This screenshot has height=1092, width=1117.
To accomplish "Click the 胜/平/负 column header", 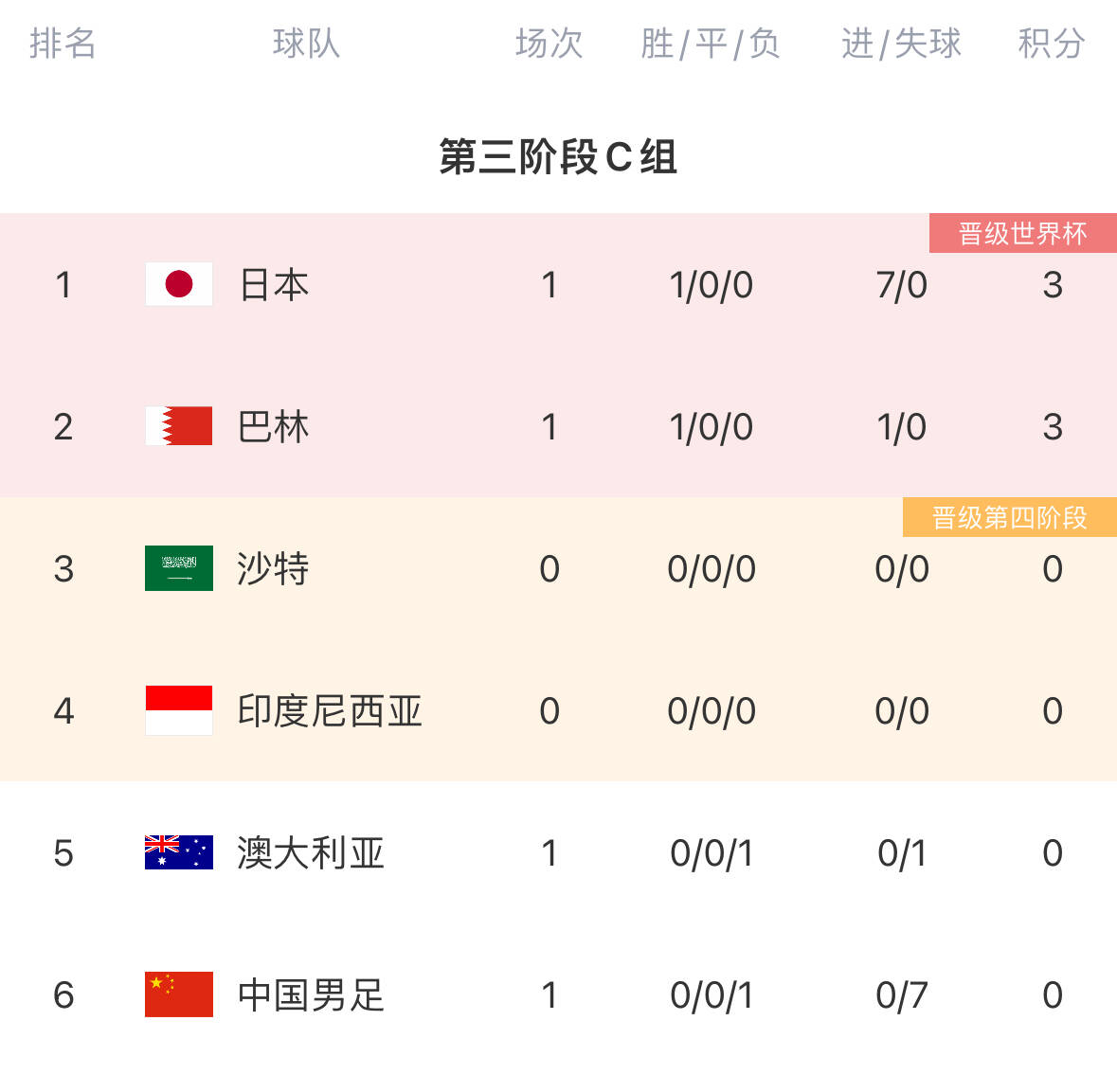I will click(711, 44).
